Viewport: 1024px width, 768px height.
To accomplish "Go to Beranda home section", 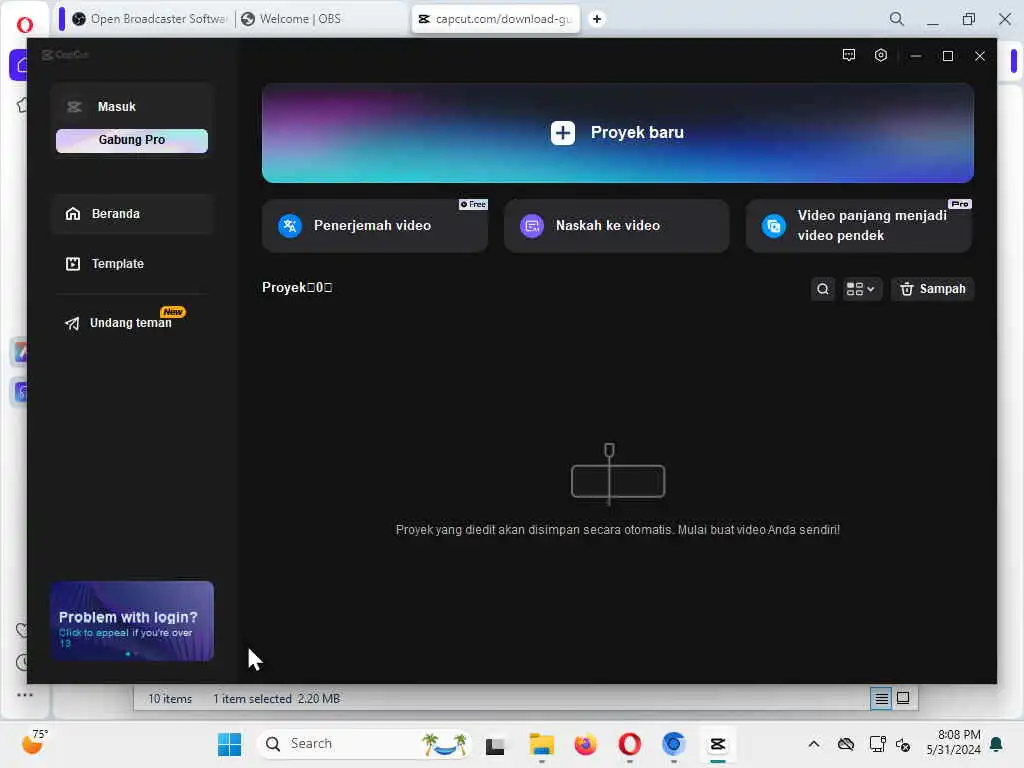I will pos(132,214).
